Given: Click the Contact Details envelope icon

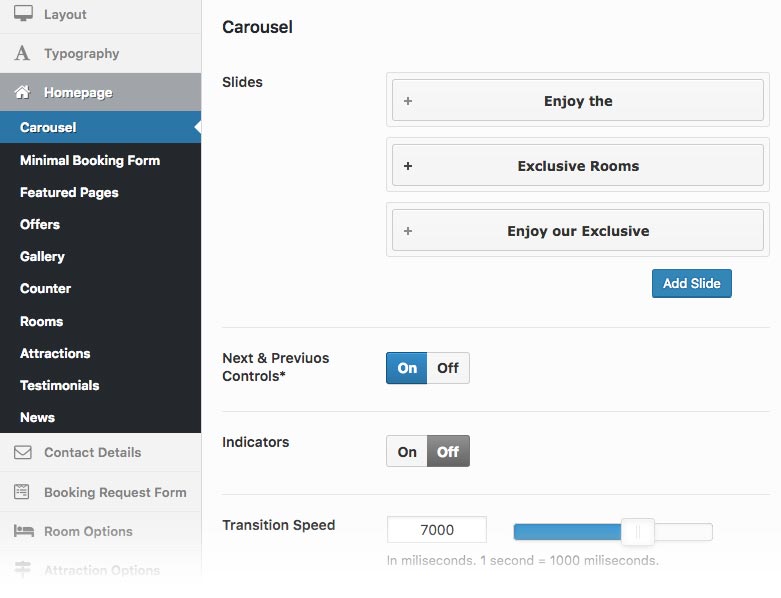Looking at the screenshot, I should coord(22,452).
